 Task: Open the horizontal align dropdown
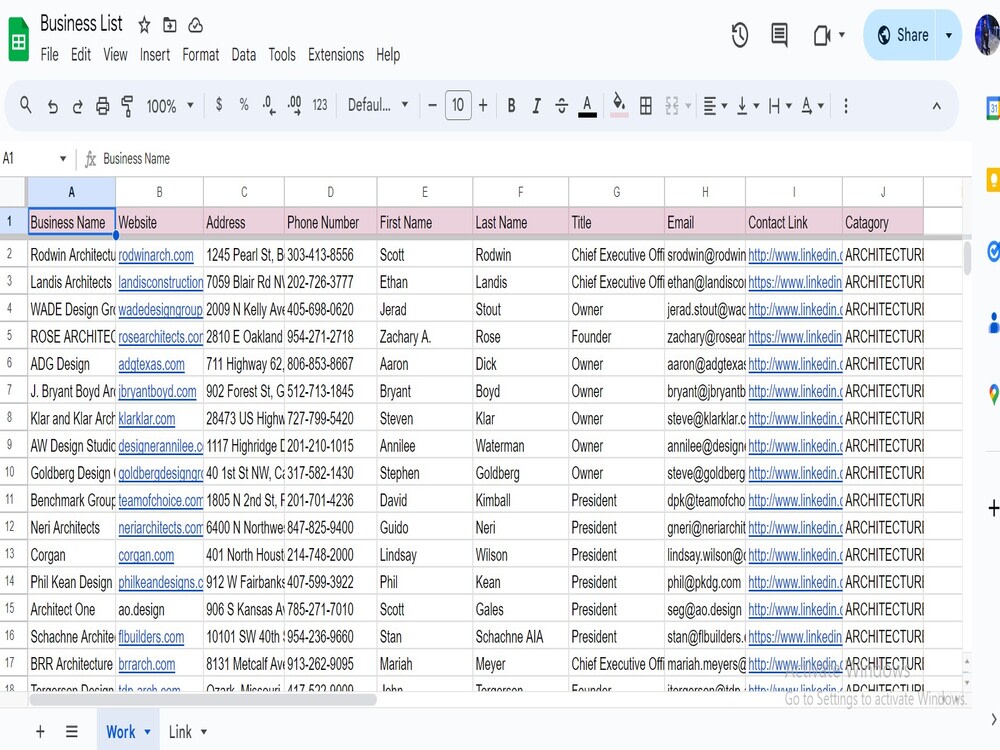713,104
